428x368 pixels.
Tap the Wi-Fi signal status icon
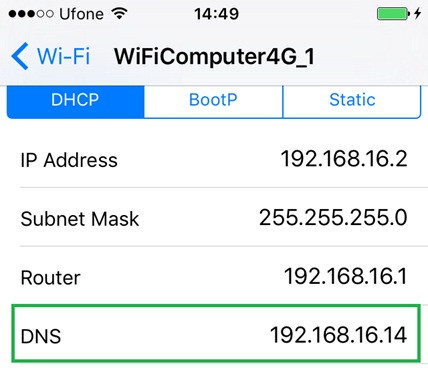[119, 14]
